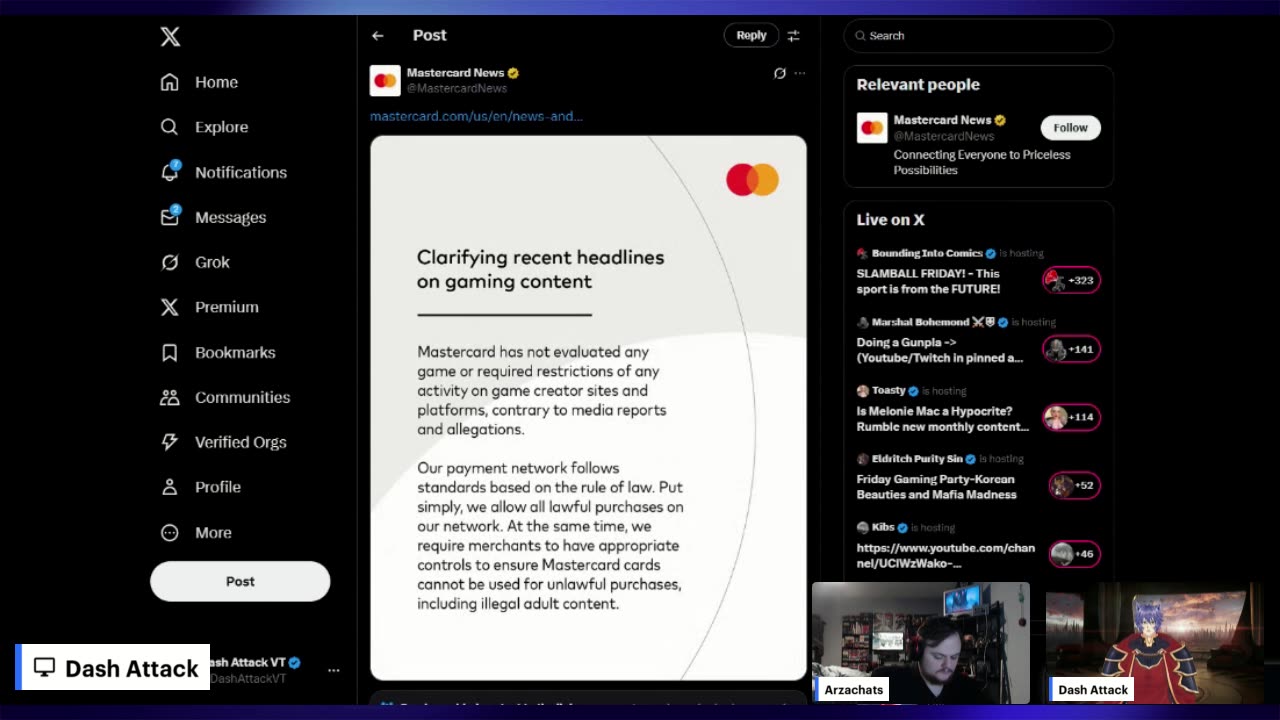Click the X logo in the sidebar
The width and height of the screenshot is (1280, 720).
coord(170,37)
